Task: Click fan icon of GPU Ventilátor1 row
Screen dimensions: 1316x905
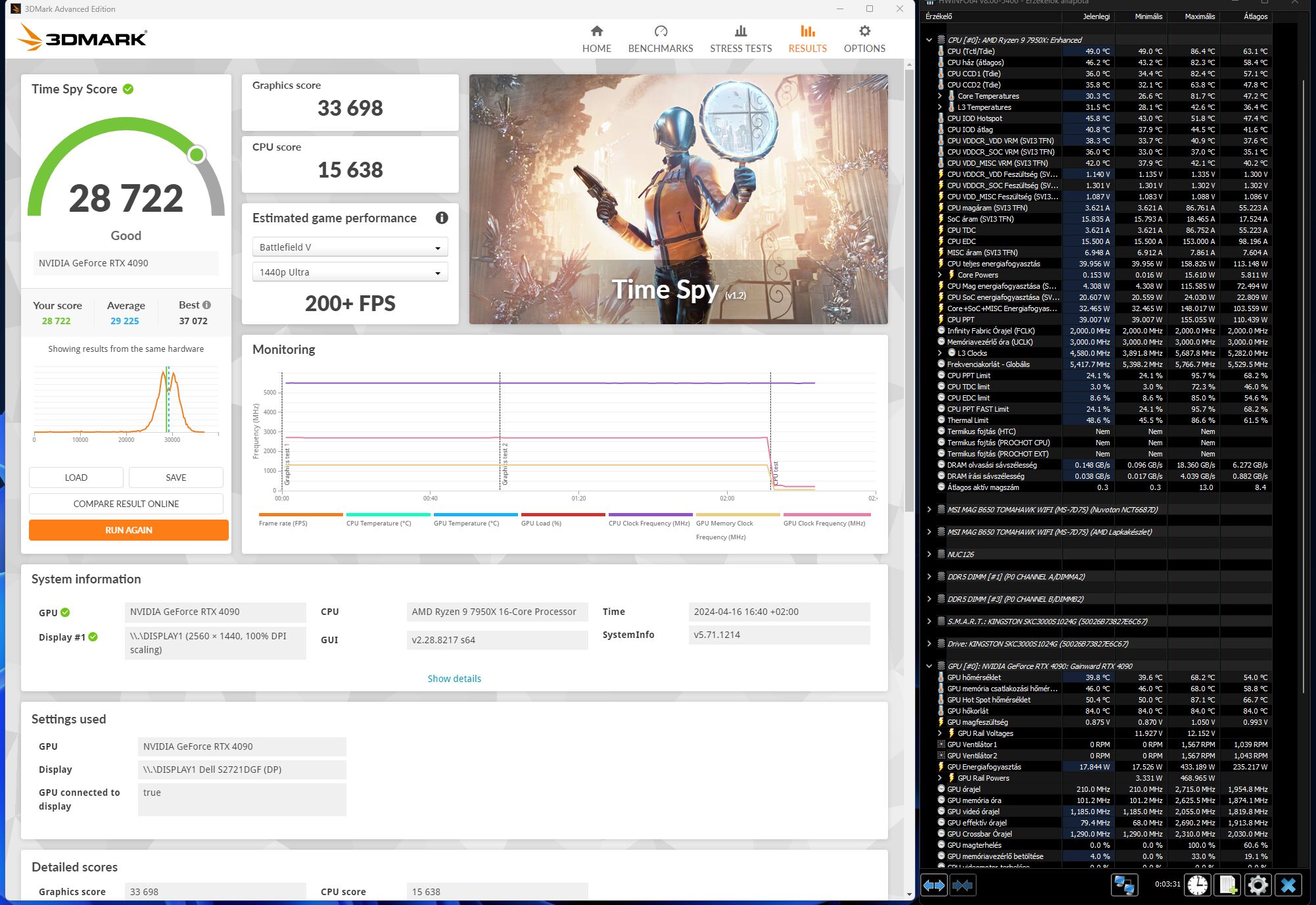Action: click(941, 745)
